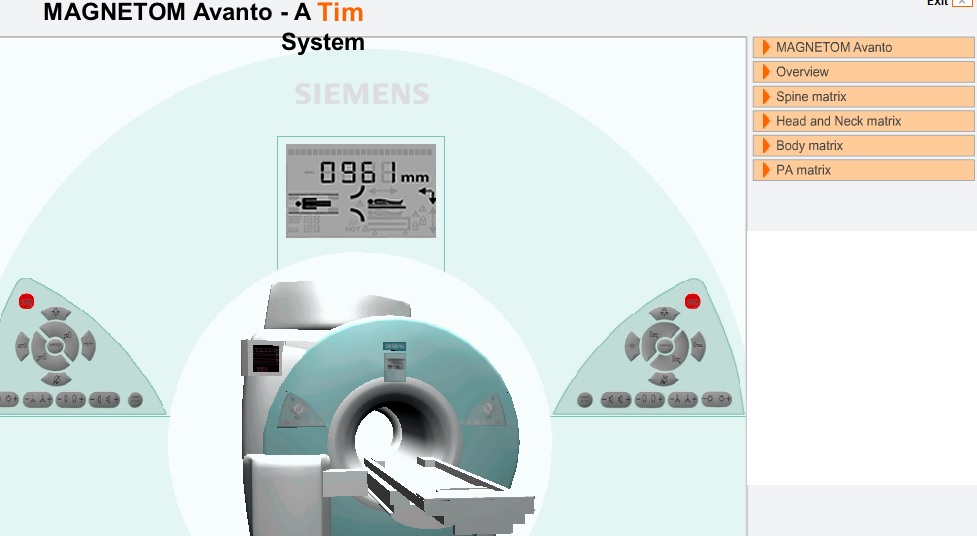
Task: Click bore lighting brightness rocker on right panel
Action: (x=717, y=400)
